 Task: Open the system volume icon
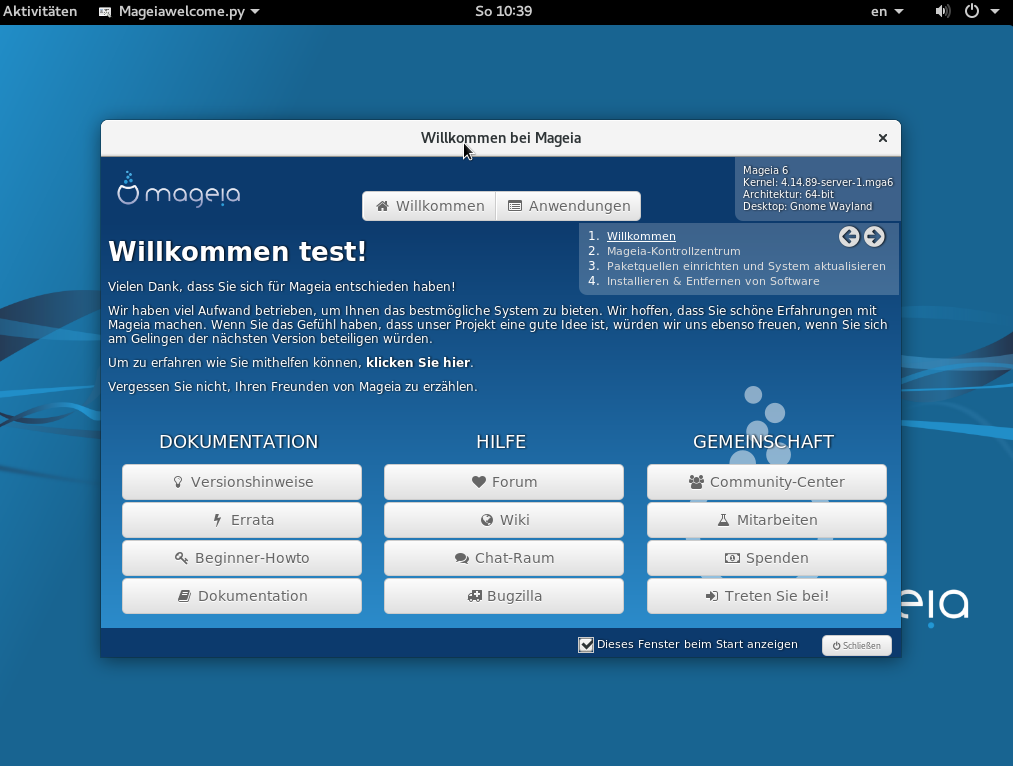click(942, 11)
